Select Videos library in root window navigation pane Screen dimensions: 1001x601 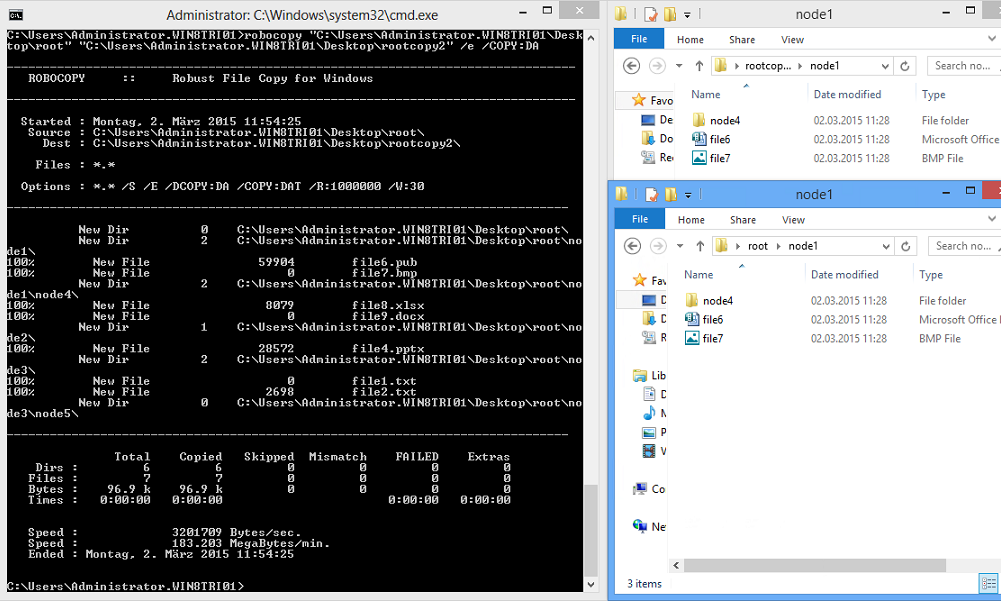click(654, 451)
